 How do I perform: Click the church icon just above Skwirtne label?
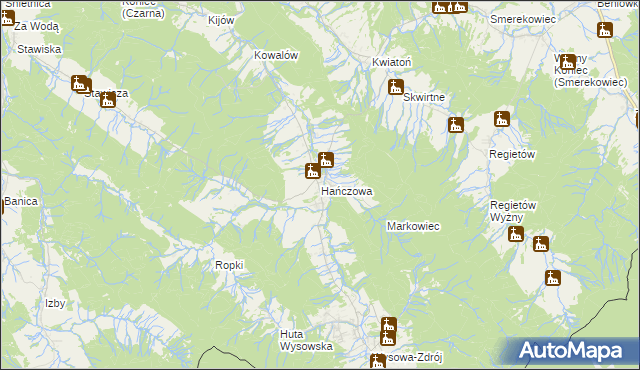click(x=396, y=87)
